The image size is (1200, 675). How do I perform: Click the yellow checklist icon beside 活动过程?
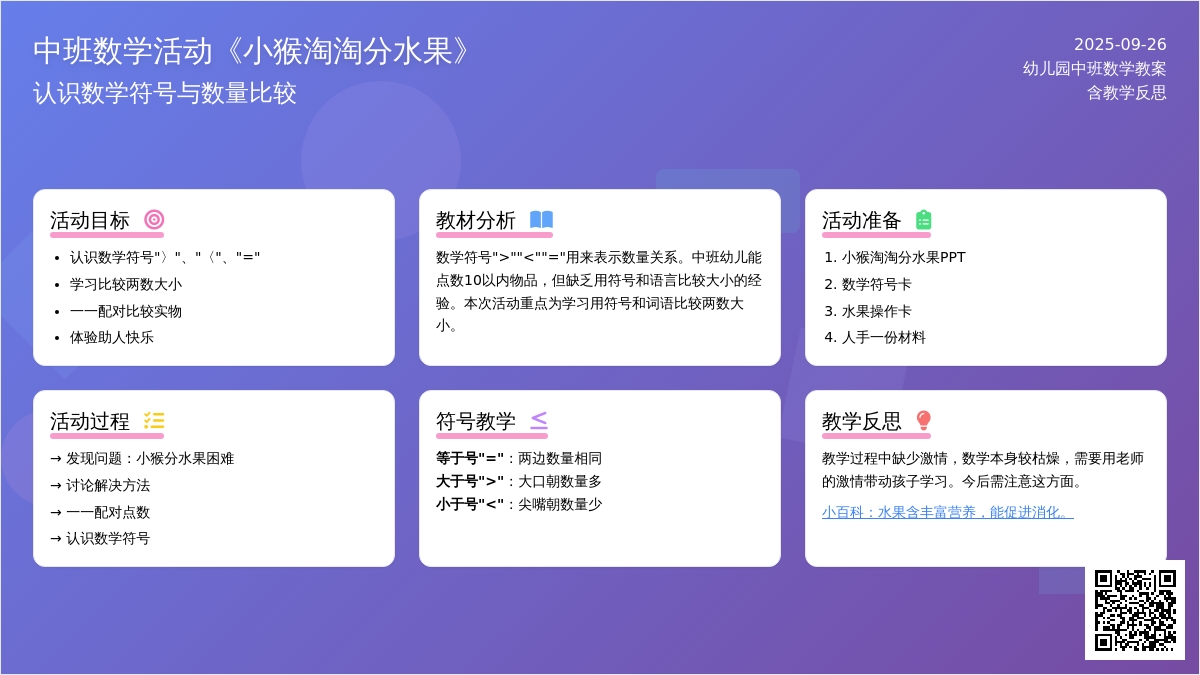154,421
